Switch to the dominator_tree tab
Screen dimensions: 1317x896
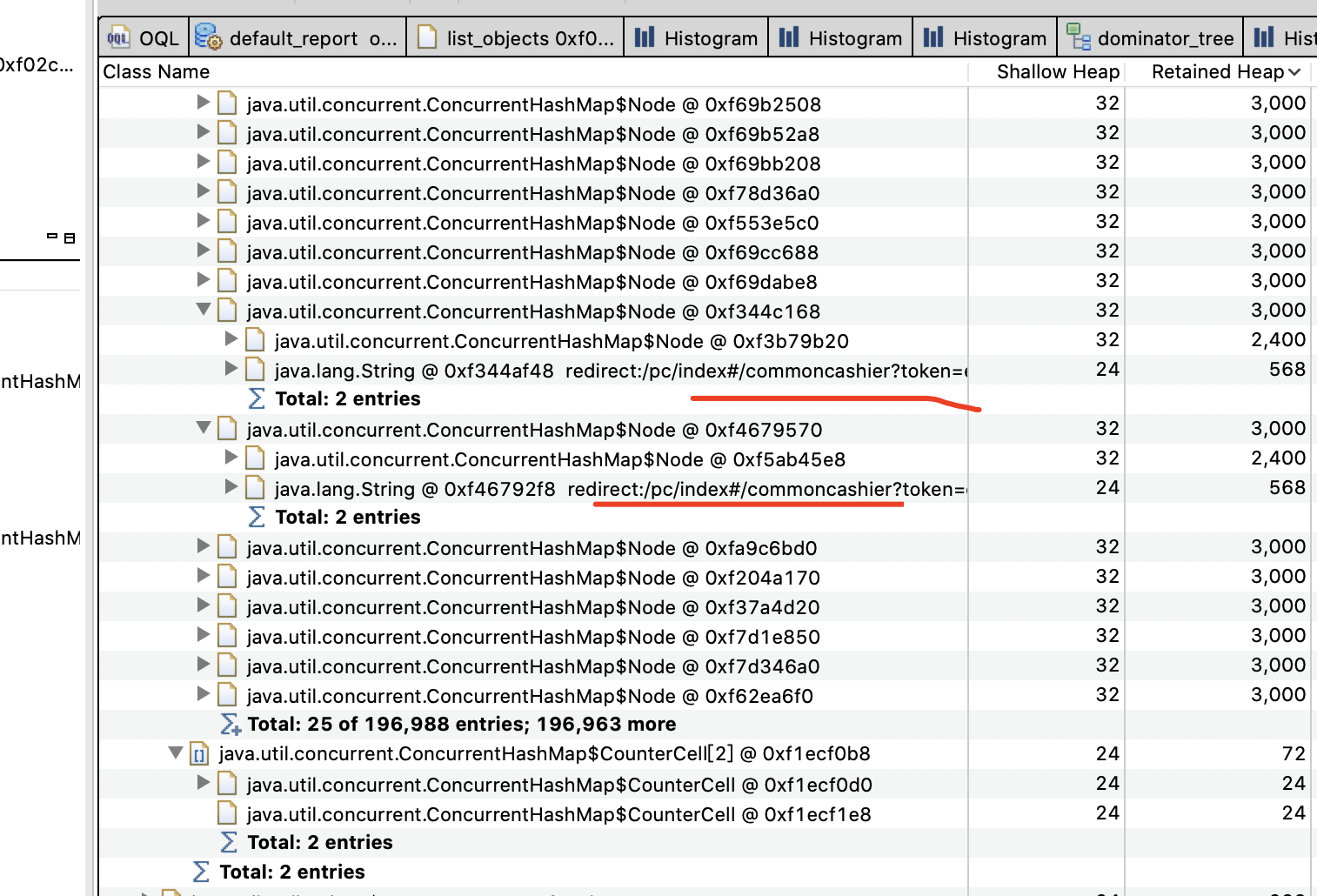tap(1150, 38)
